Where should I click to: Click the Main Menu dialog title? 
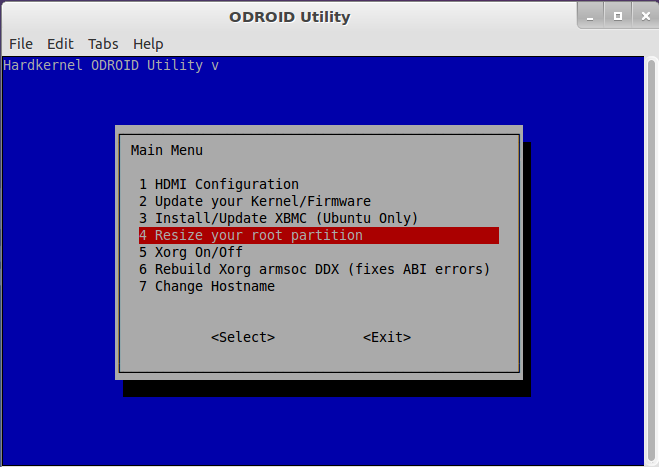point(167,150)
